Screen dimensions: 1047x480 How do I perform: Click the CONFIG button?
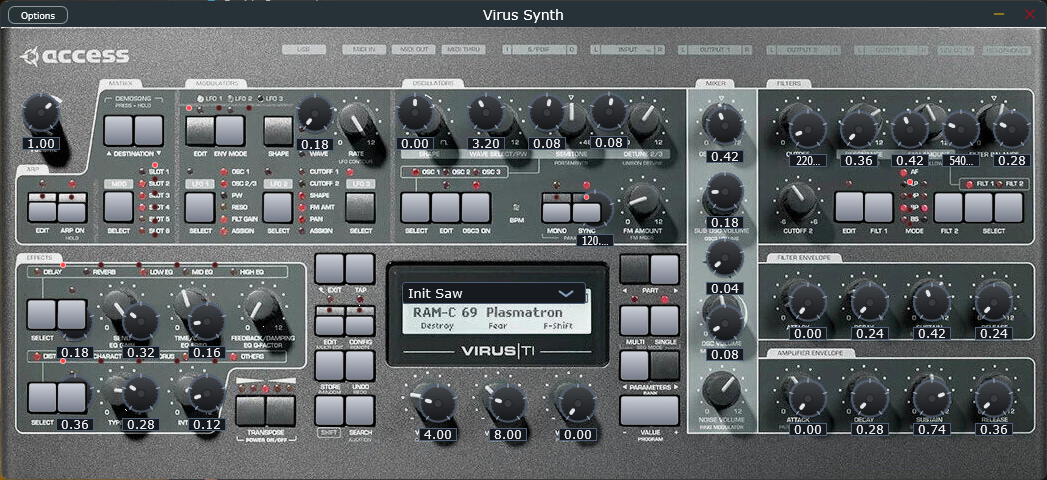click(359, 321)
